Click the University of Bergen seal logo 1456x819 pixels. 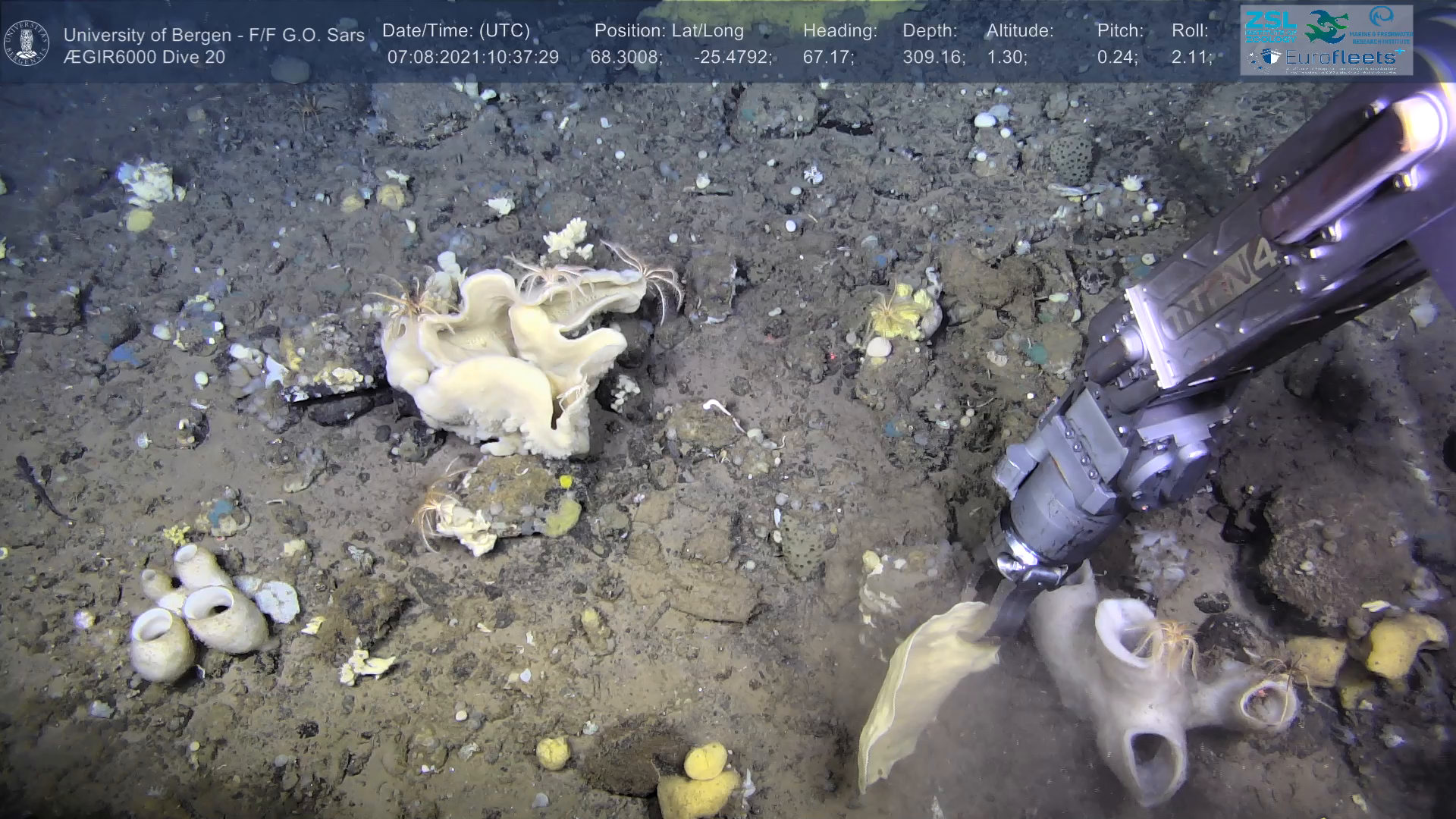pyautogui.click(x=27, y=42)
